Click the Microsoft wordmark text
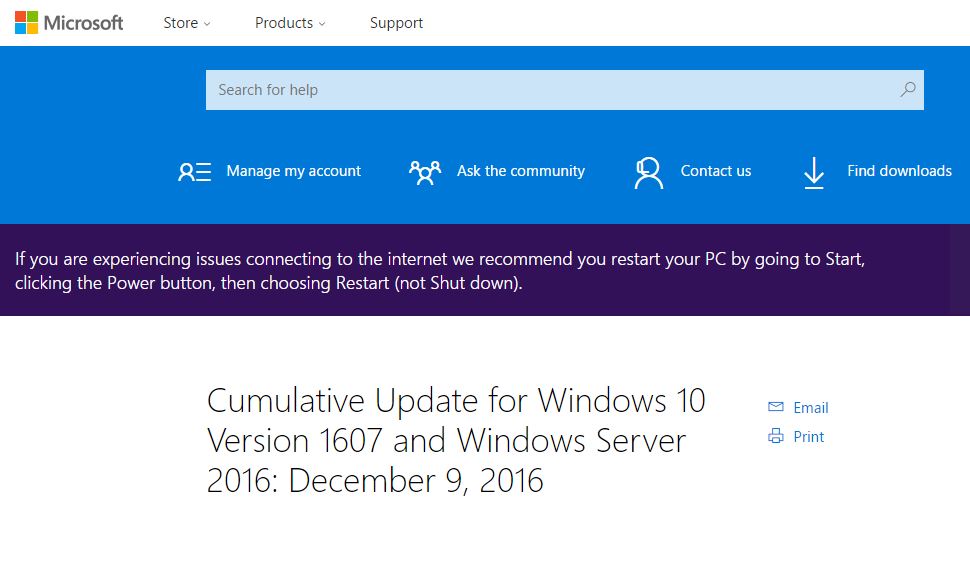This screenshot has width=970, height=562. click(x=84, y=22)
